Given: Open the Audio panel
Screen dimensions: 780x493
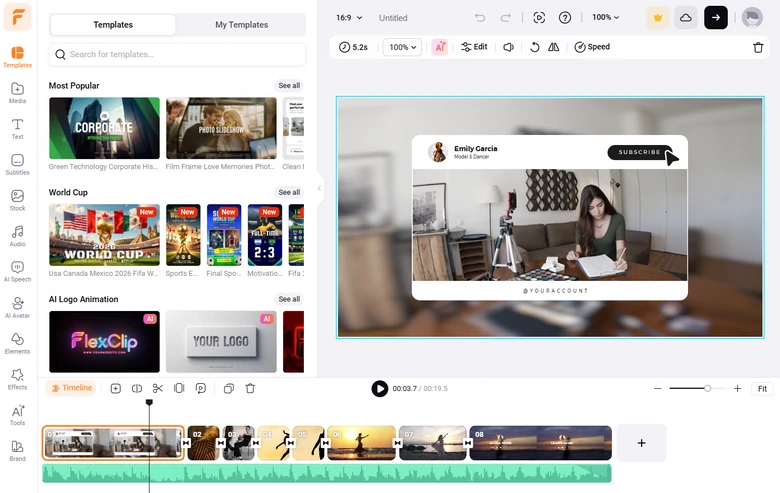Looking at the screenshot, I should [17, 236].
